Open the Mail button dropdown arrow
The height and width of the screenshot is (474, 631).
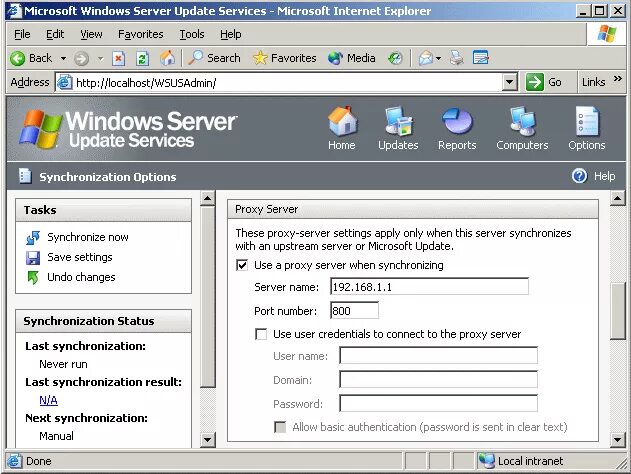tap(439, 59)
